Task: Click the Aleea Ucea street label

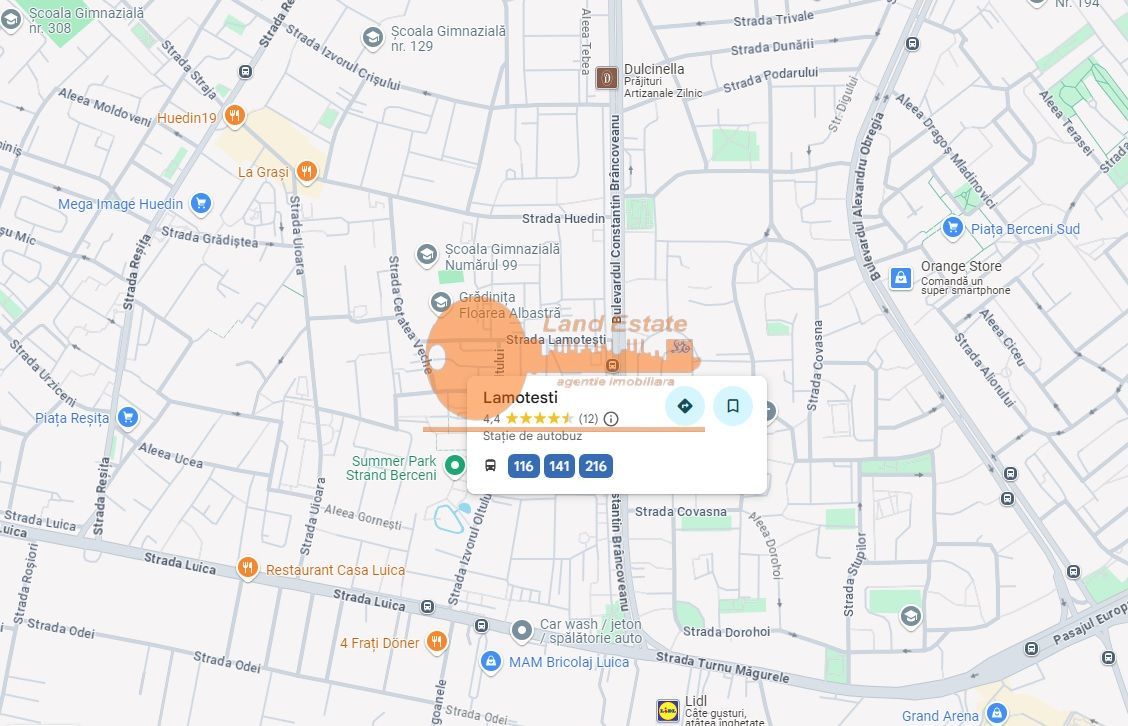Action: (x=170, y=455)
